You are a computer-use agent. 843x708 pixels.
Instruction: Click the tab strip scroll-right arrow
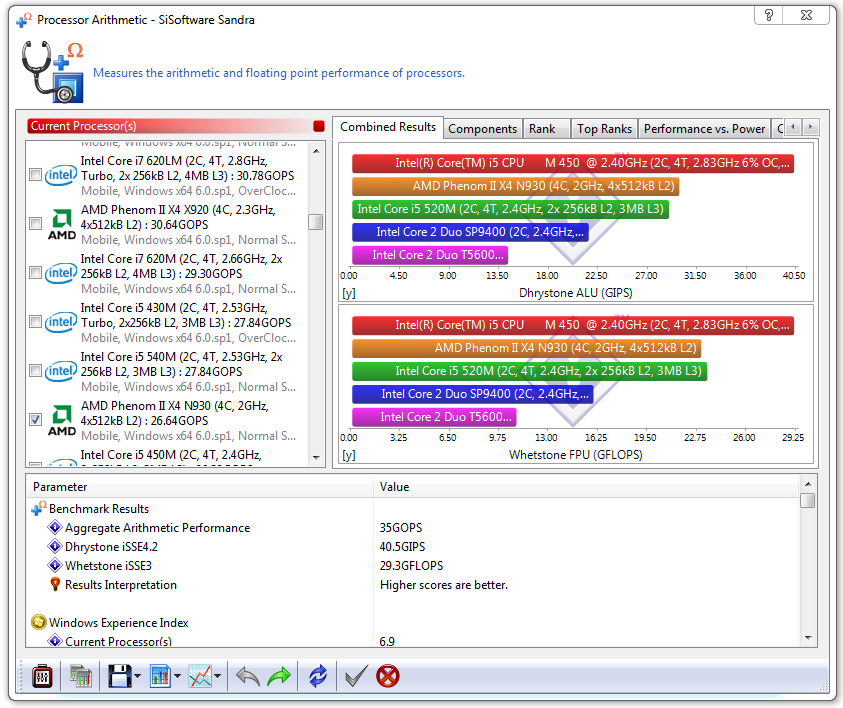pos(811,127)
